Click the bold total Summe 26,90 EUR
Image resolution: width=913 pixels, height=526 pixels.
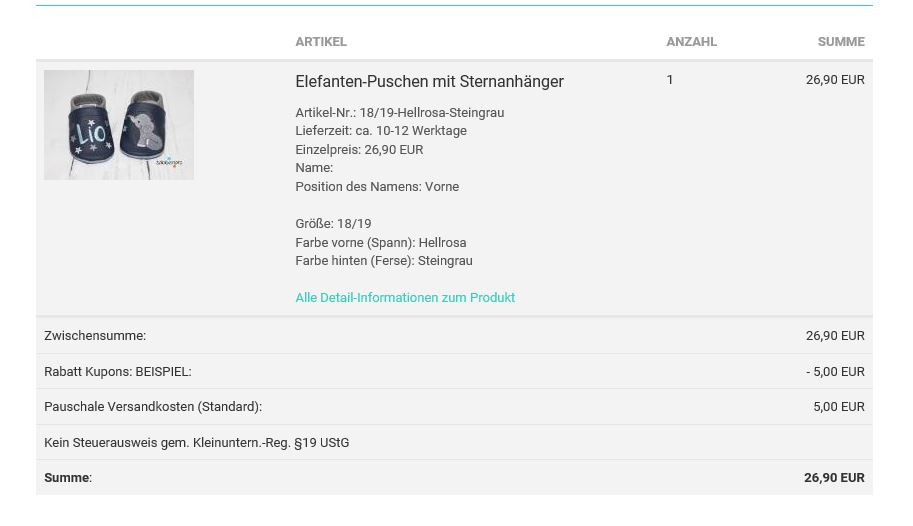(833, 478)
